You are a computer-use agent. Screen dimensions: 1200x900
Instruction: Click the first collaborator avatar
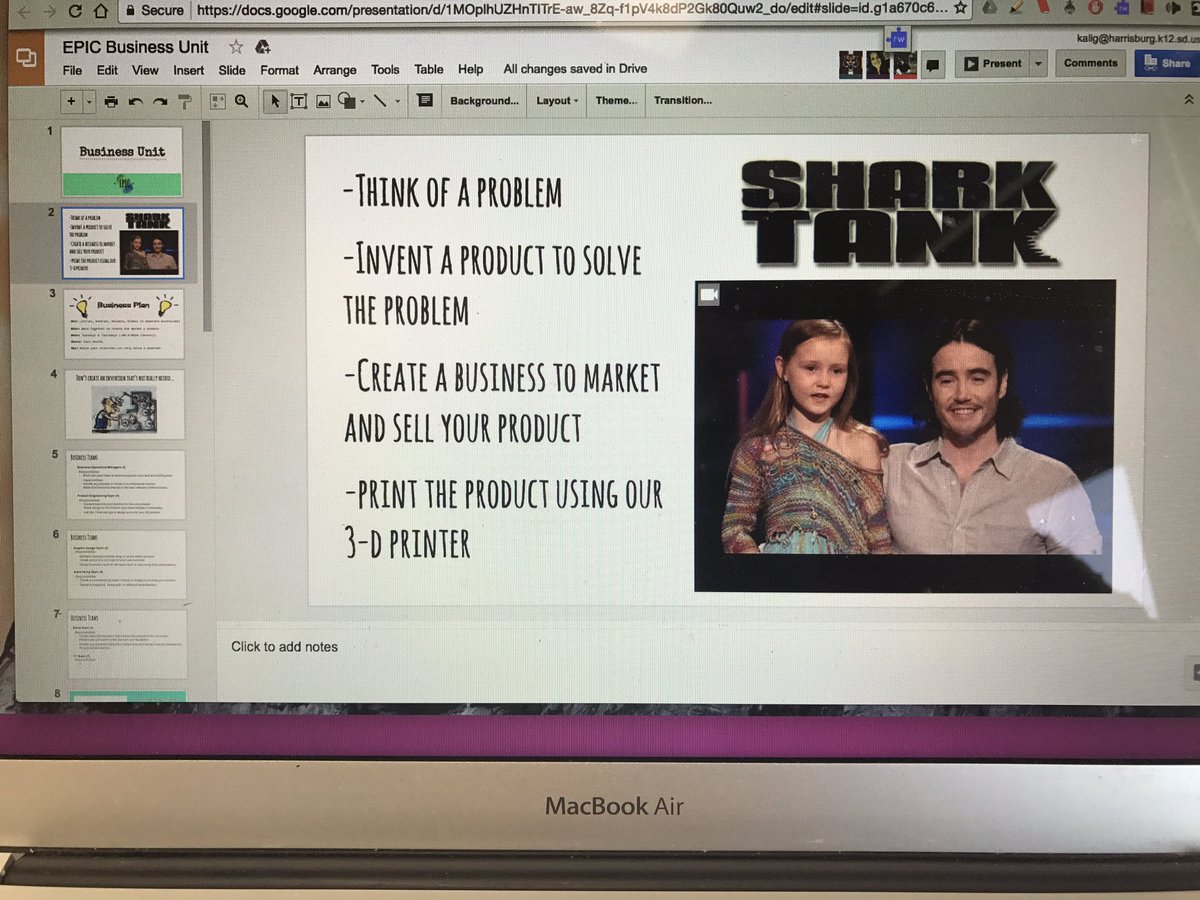850,65
